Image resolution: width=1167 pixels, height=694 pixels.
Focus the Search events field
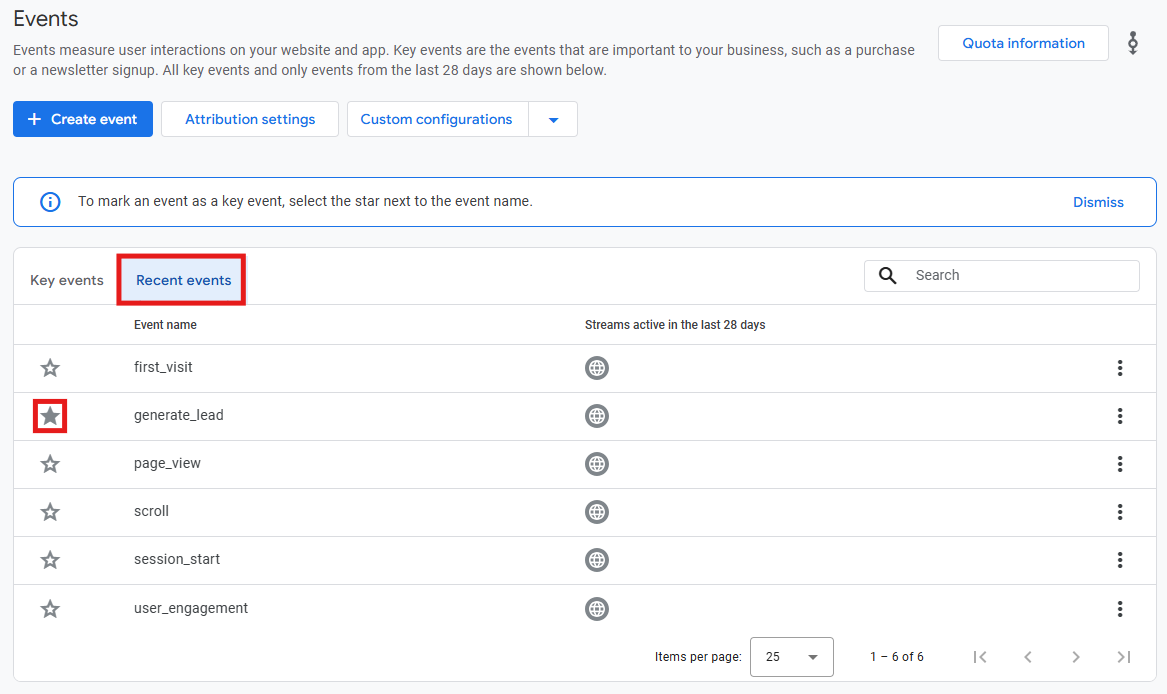coord(1002,276)
